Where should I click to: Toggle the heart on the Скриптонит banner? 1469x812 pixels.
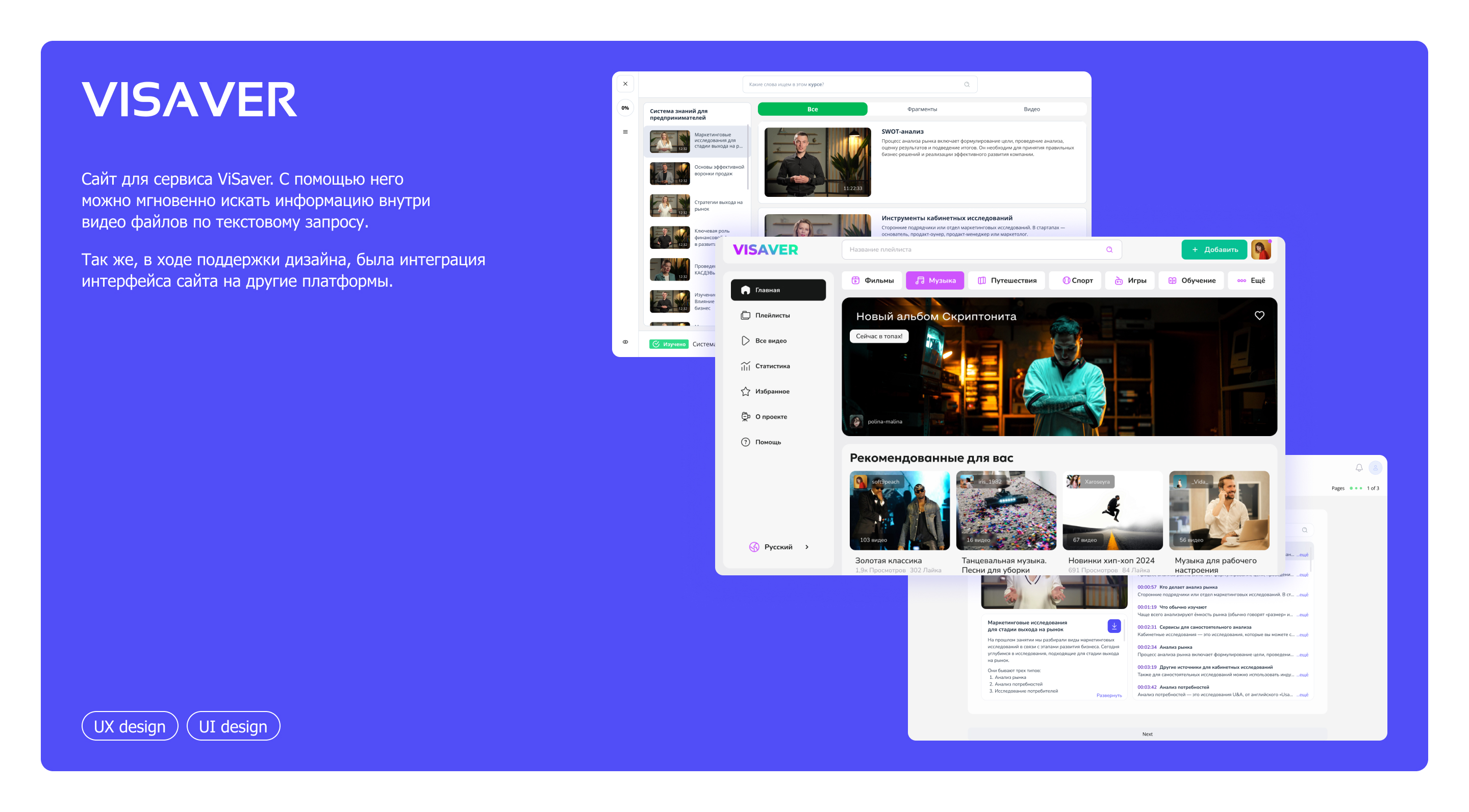pyautogui.click(x=1259, y=315)
